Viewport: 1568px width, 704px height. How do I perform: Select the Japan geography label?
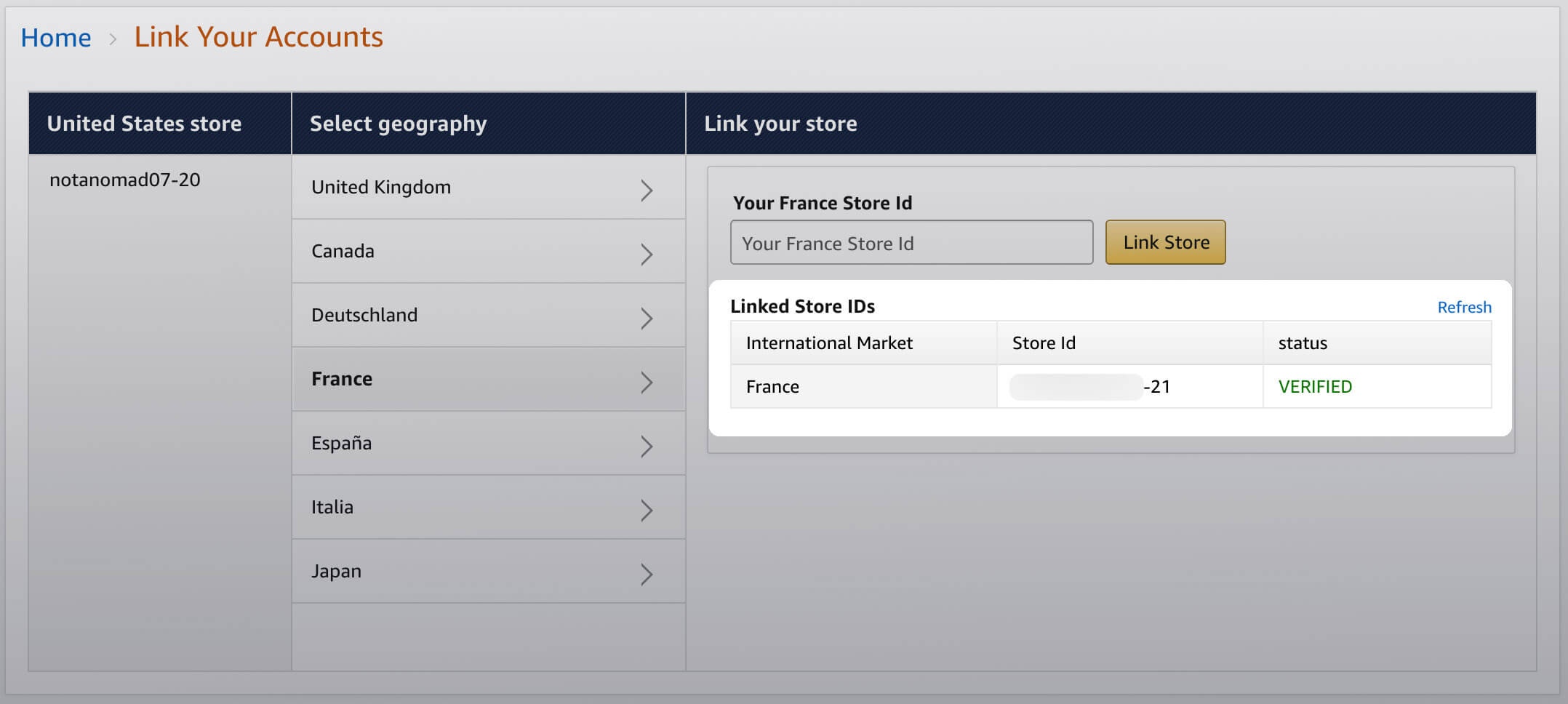coord(336,571)
